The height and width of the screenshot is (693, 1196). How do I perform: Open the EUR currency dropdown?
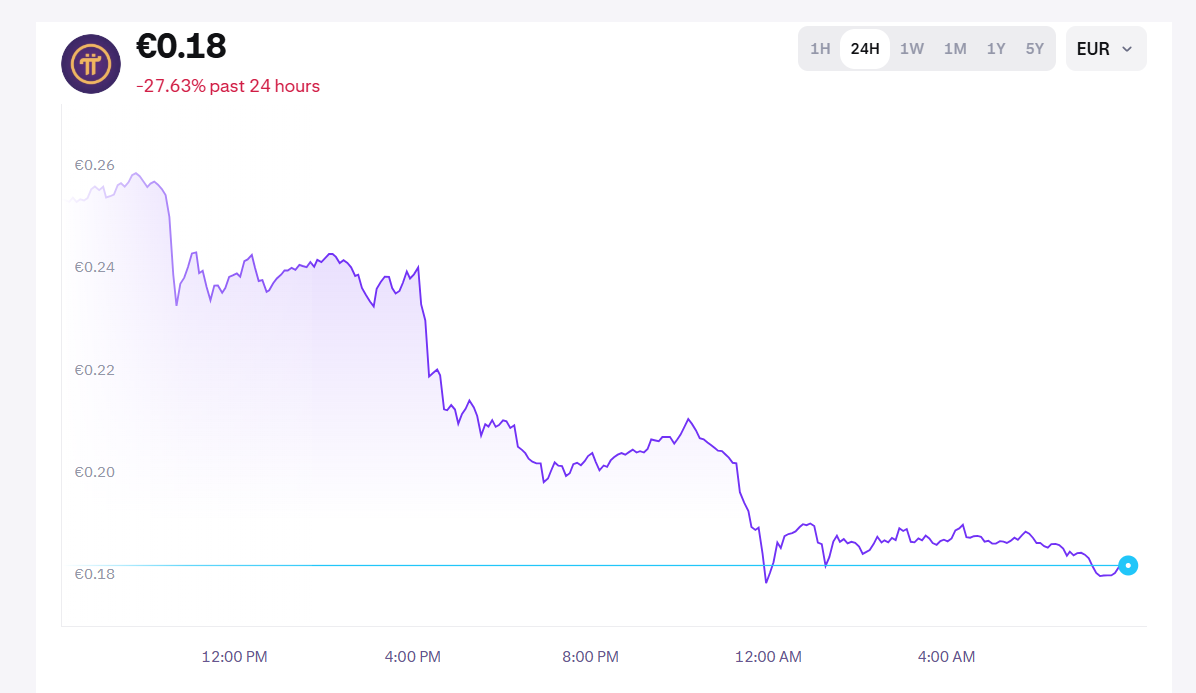[x=1105, y=49]
